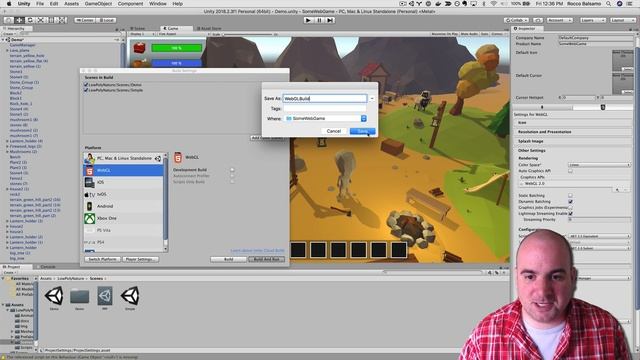
Task: Disable Dynamic Batching checkbox
Action: click(570, 202)
